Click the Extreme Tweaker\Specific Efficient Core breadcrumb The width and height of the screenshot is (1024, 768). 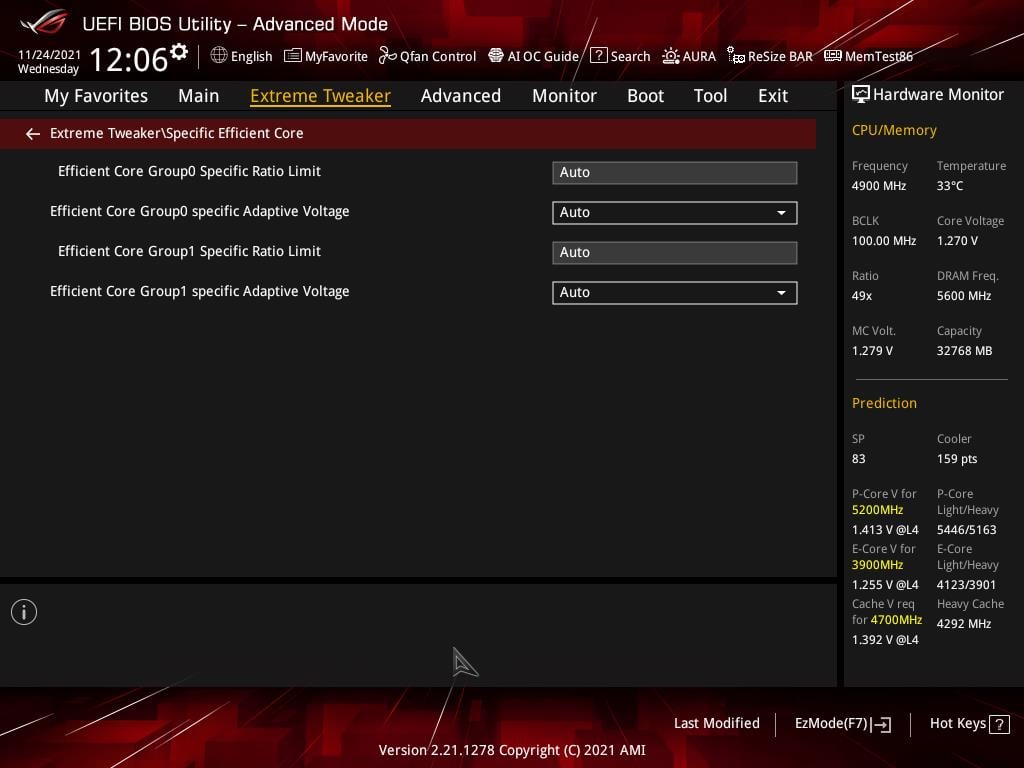pyautogui.click(x=176, y=133)
